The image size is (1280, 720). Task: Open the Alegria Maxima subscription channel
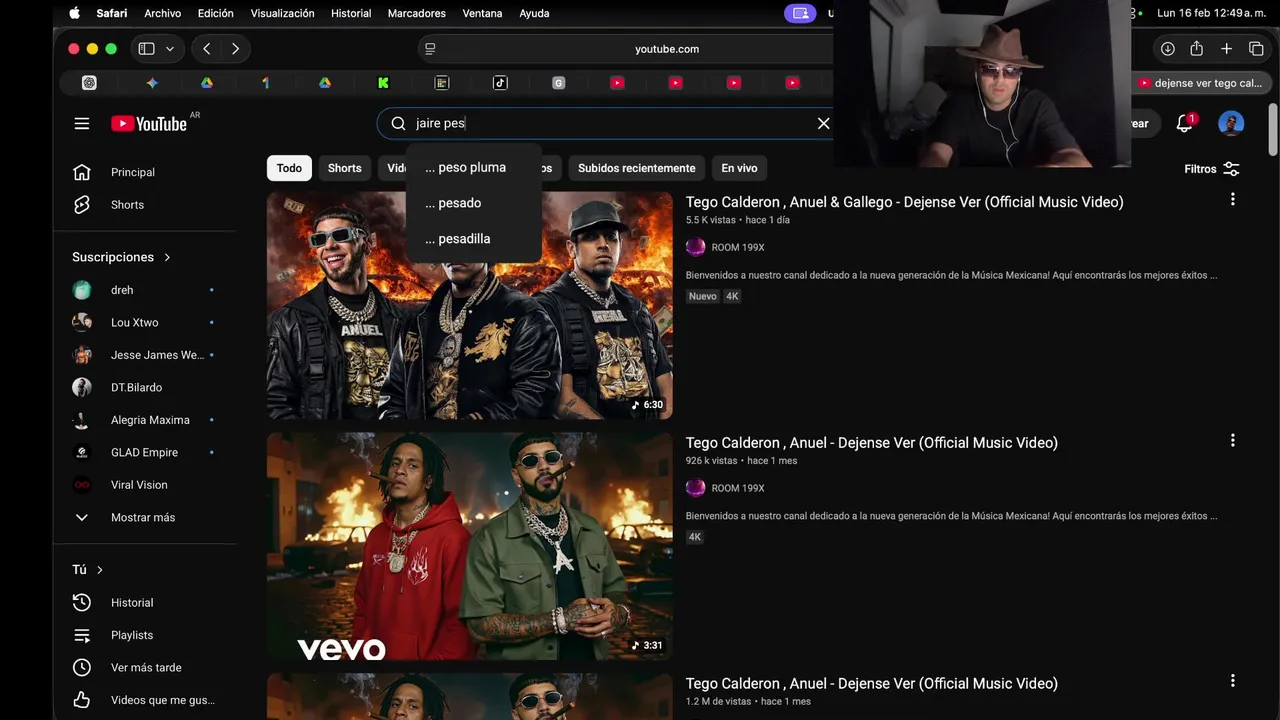point(148,420)
